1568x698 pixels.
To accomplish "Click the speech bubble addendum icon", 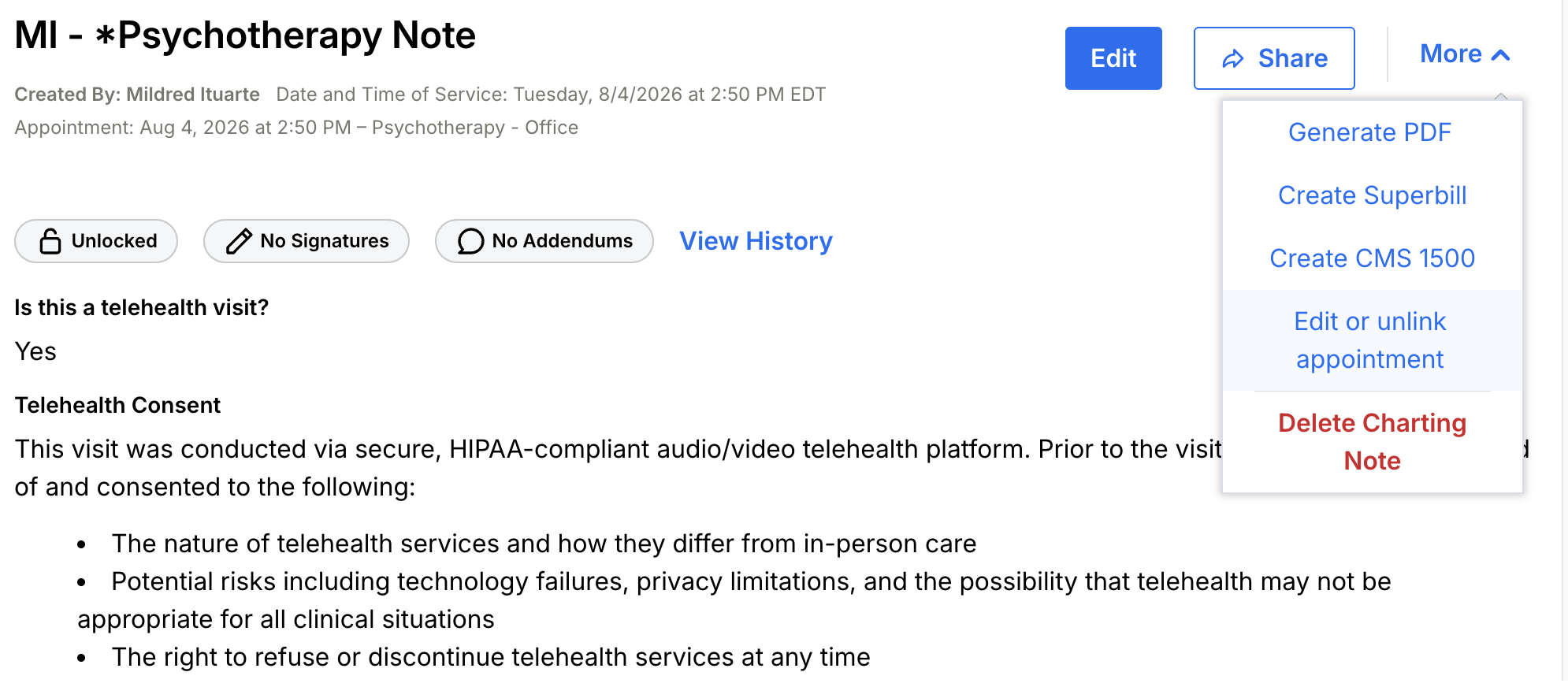I will pyautogui.click(x=470, y=241).
